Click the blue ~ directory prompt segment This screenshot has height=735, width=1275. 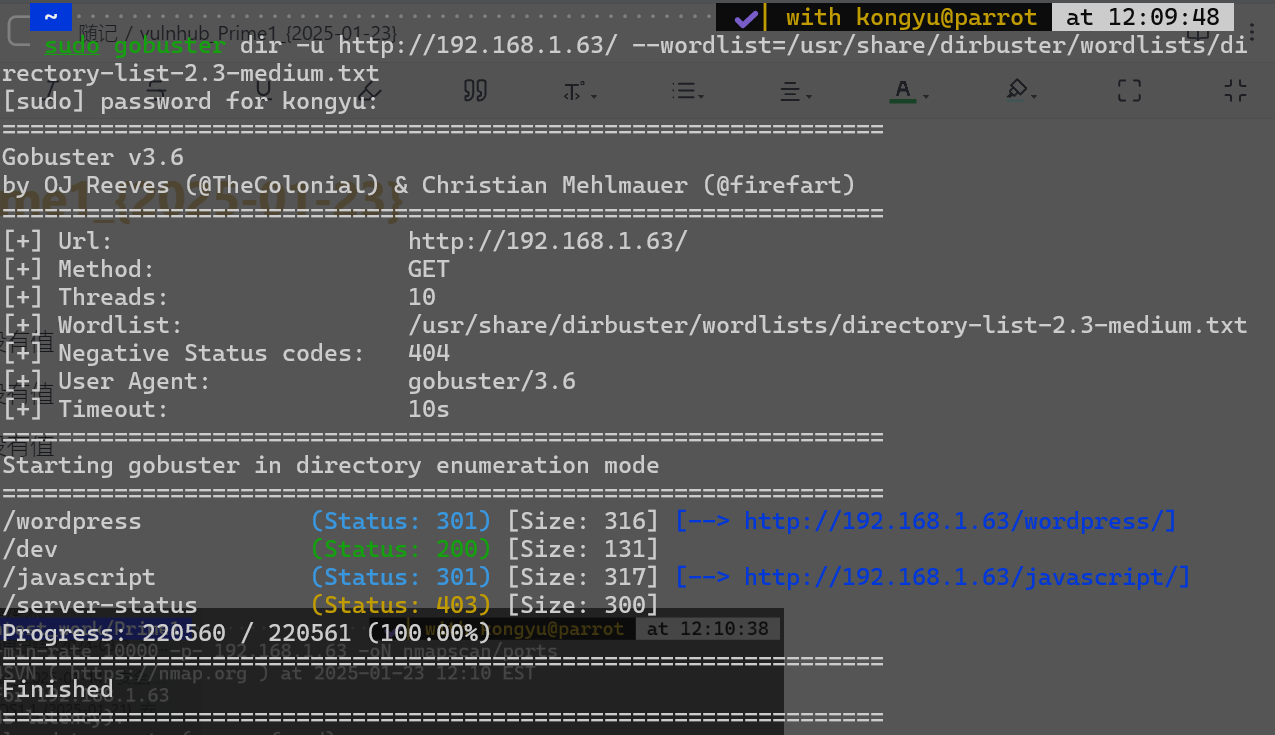51,17
